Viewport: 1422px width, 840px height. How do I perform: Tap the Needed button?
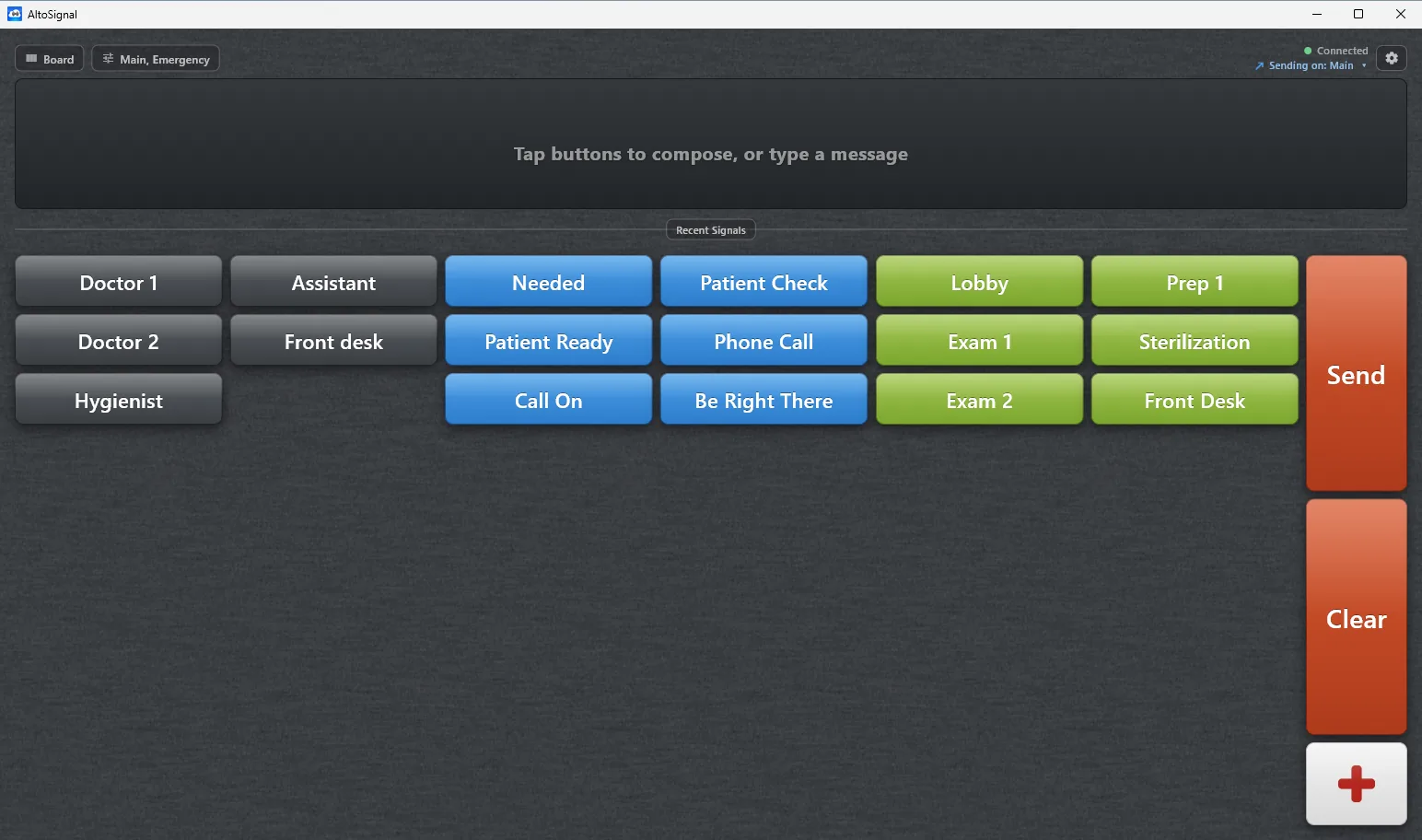tap(549, 282)
